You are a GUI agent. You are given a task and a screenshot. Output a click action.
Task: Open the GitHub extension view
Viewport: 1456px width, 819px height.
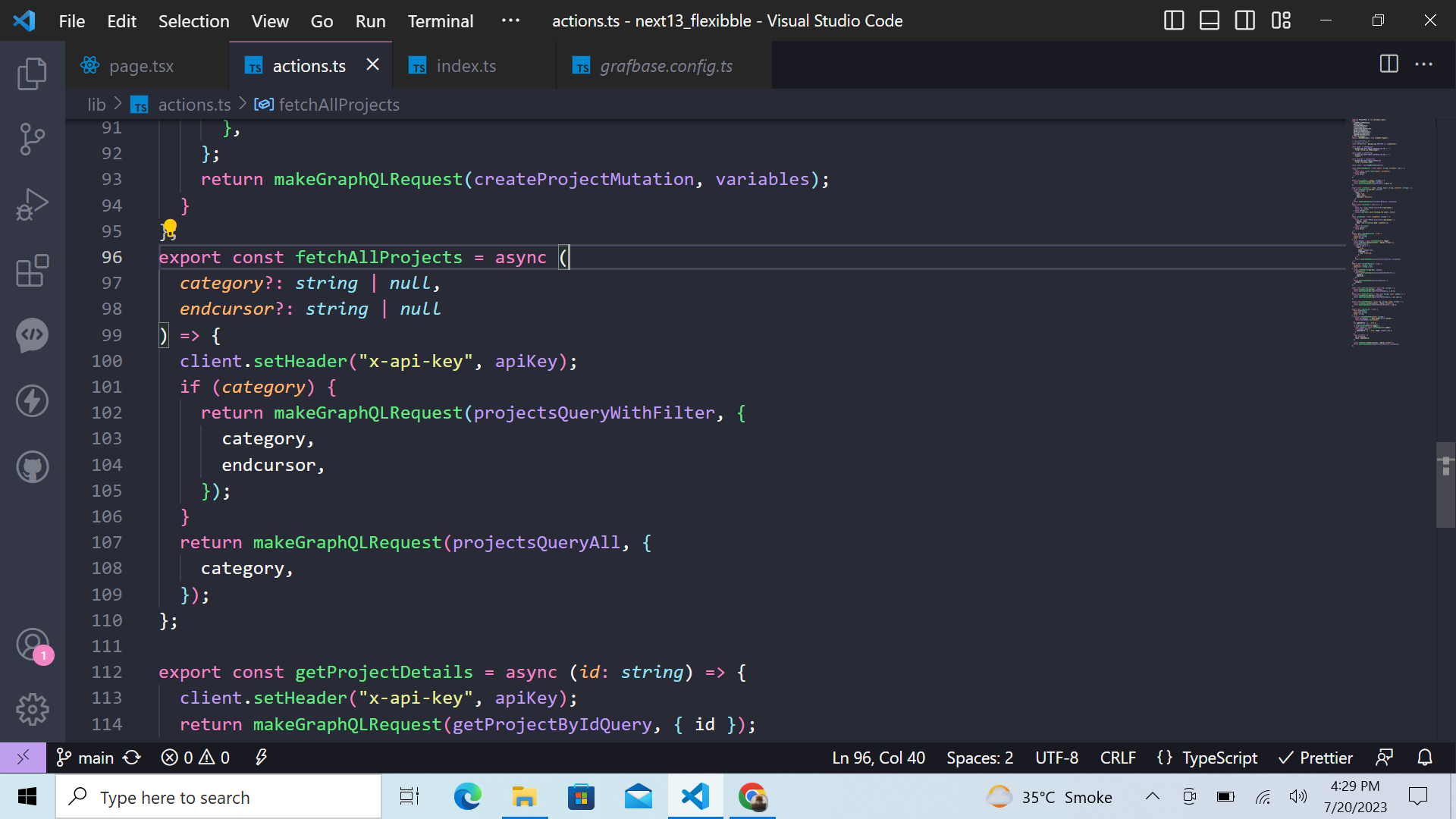pos(32,466)
